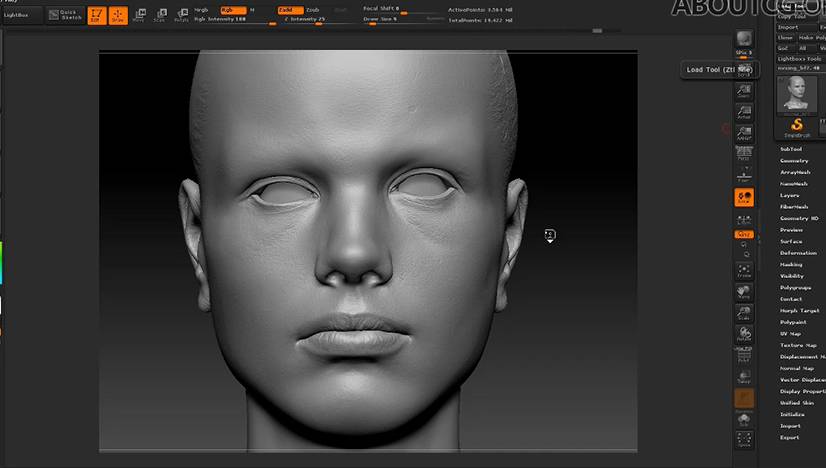Click the BPR render button
The width and height of the screenshot is (826, 468).
[x=744, y=38]
